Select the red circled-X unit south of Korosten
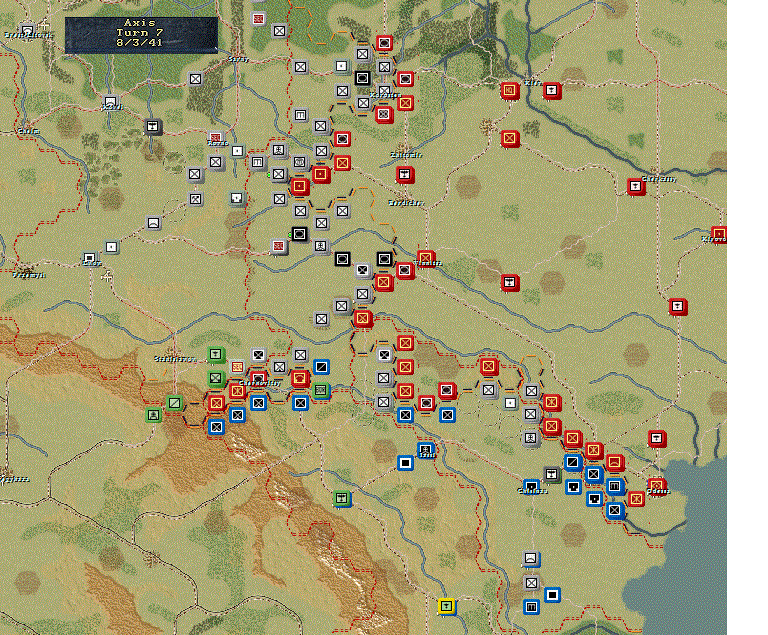The width and height of the screenshot is (768, 635). click(384, 115)
